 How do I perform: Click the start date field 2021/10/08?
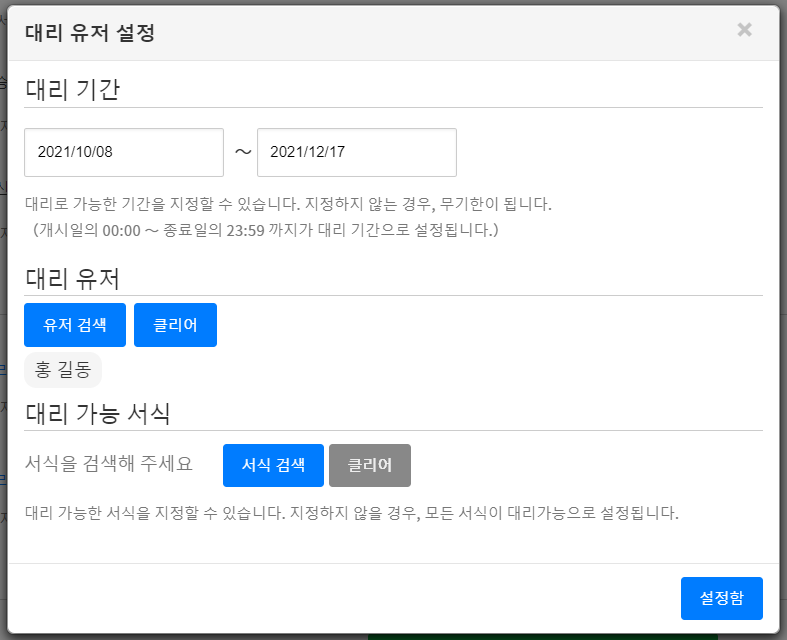[124, 152]
